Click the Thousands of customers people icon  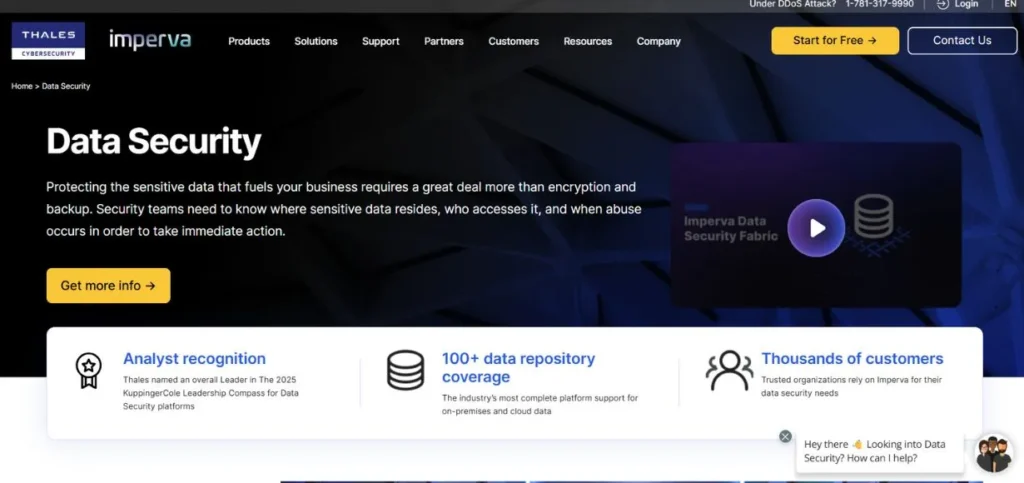[729, 370]
